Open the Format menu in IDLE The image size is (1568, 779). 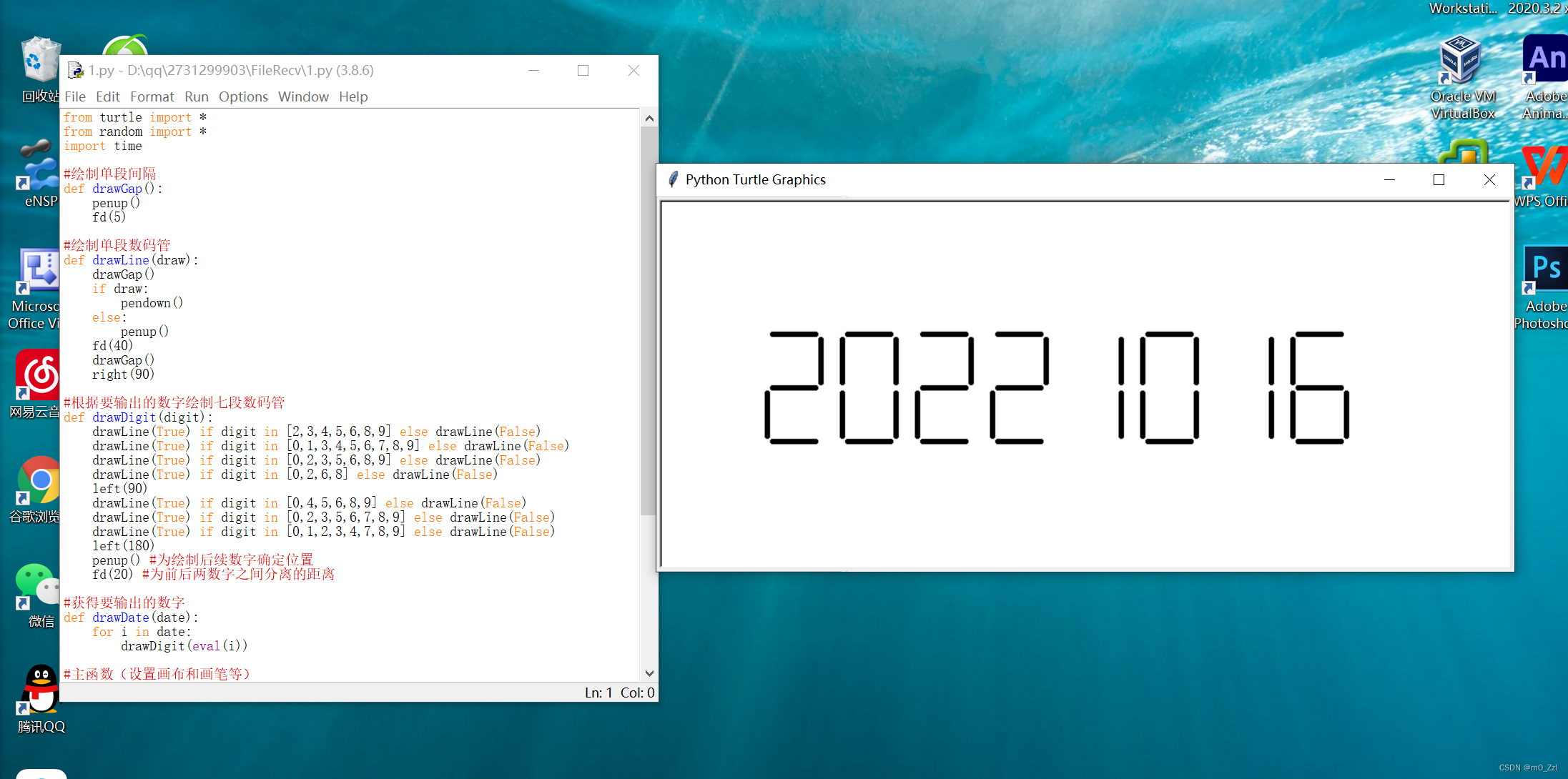point(151,96)
